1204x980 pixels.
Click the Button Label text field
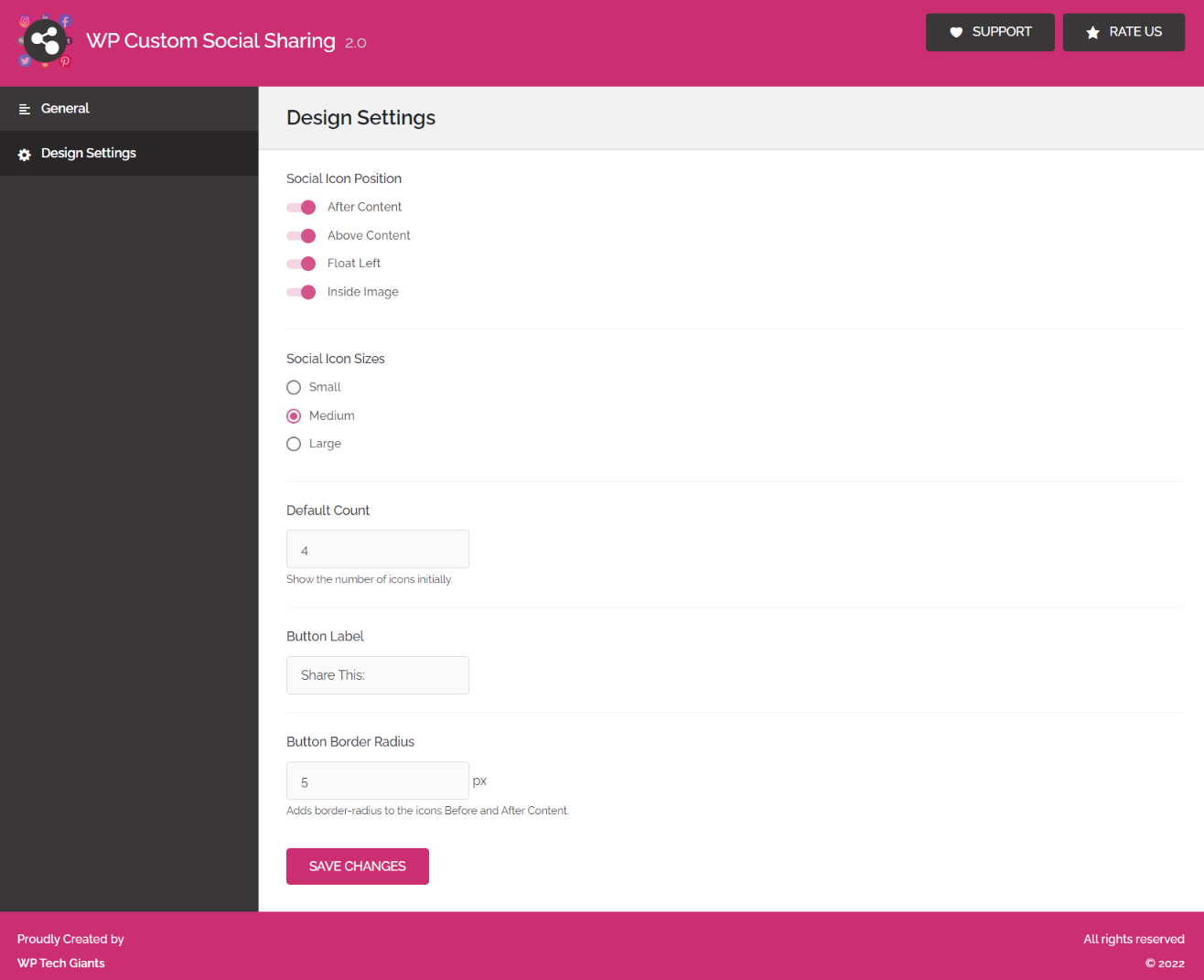pyautogui.click(x=378, y=675)
